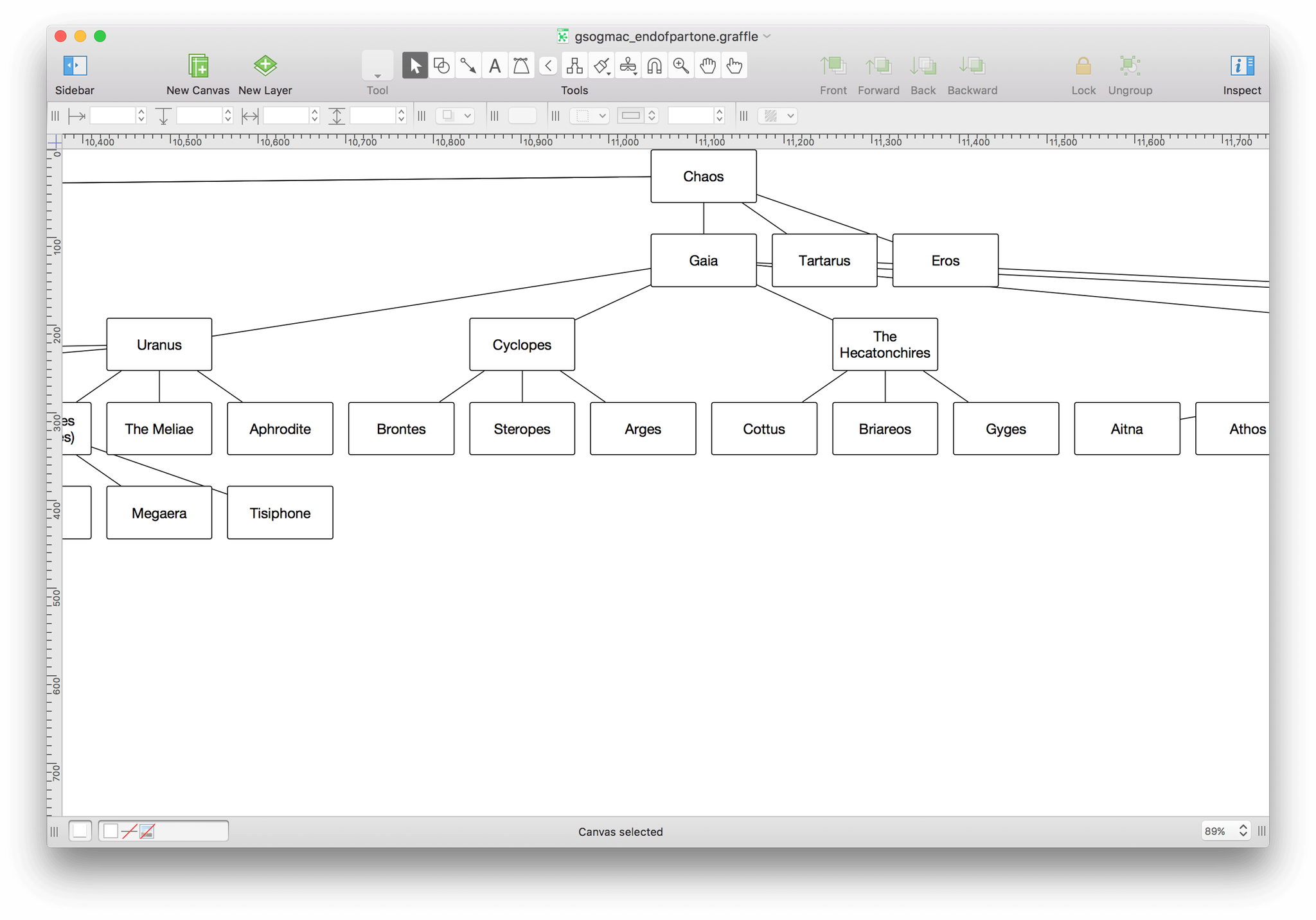1316x920 pixels.
Task: Select the Diagram tool
Action: (574, 66)
